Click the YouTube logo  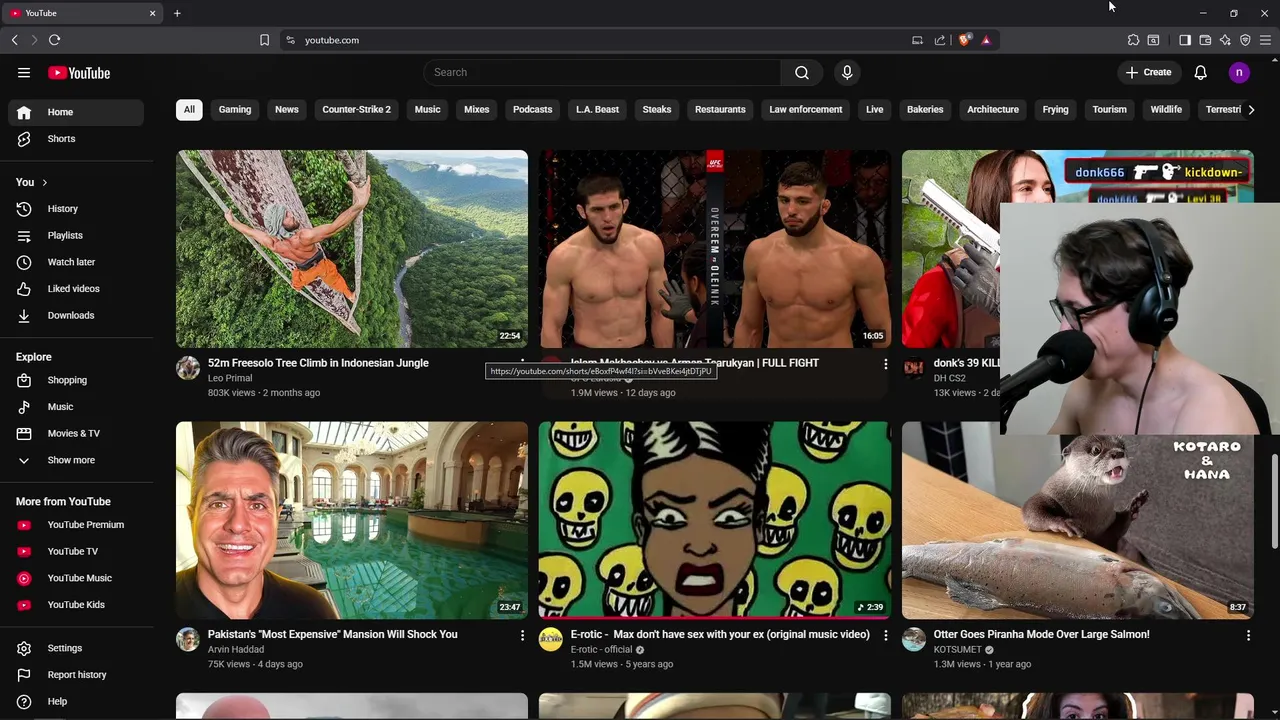click(79, 72)
